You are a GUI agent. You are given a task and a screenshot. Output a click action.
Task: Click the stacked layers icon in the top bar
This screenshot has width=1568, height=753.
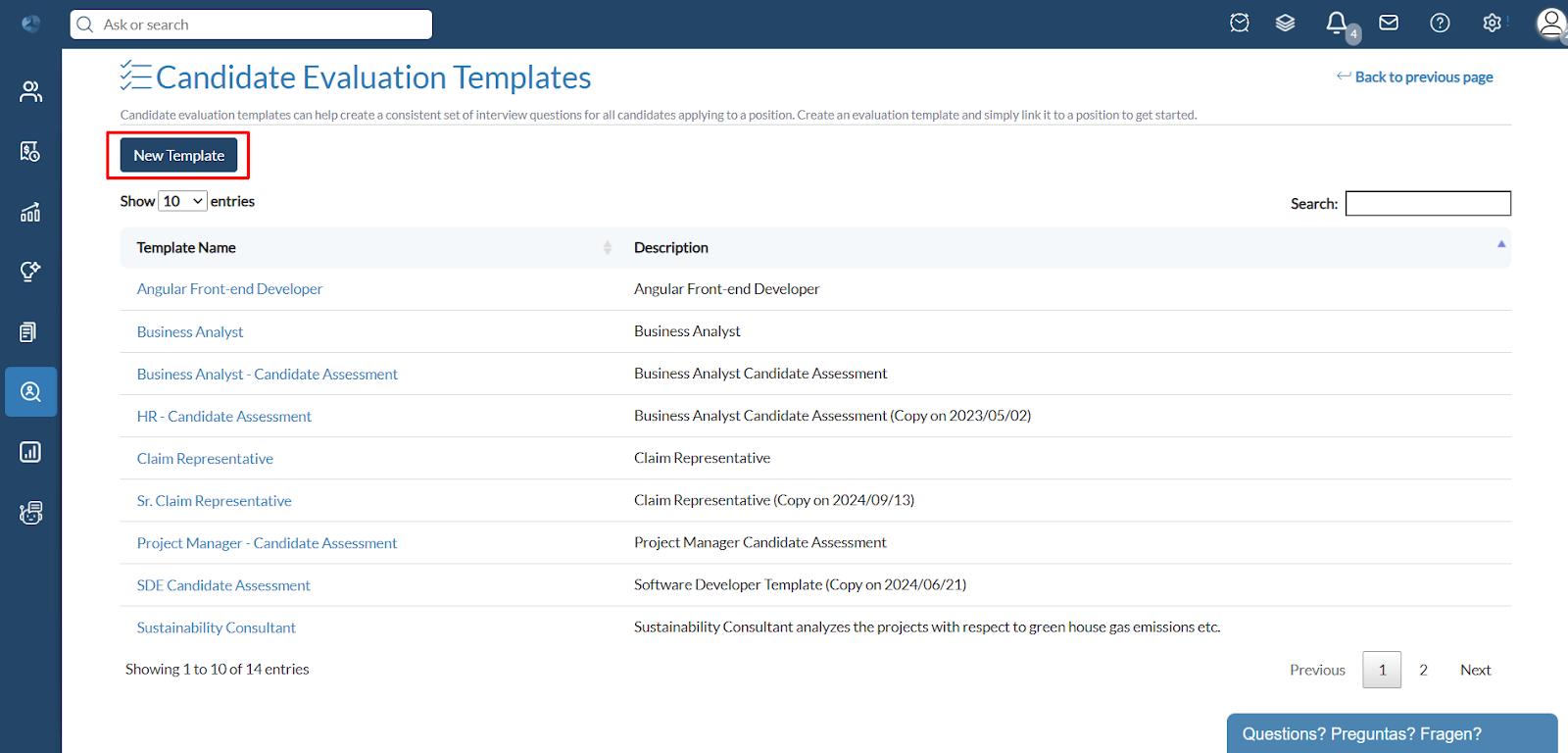tap(1286, 23)
